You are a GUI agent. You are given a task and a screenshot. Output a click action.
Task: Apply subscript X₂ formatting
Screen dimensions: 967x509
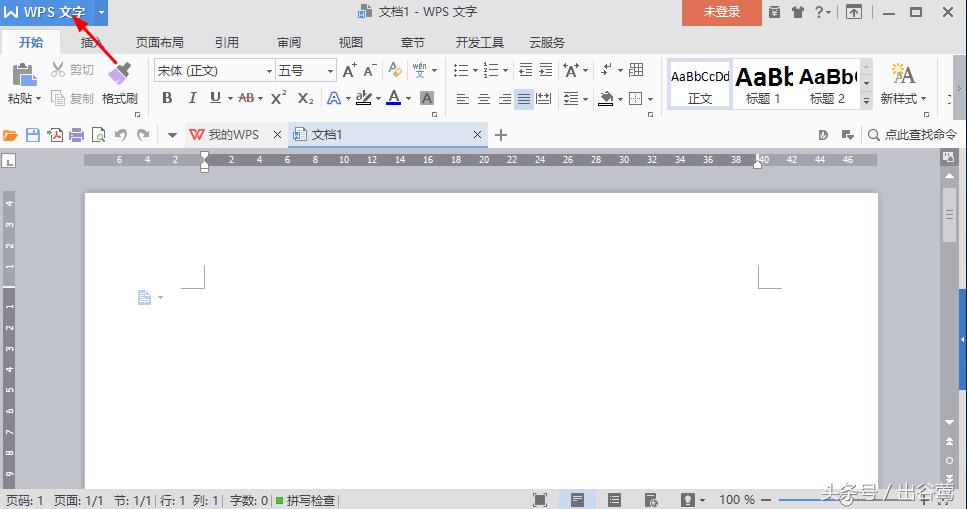pos(305,98)
